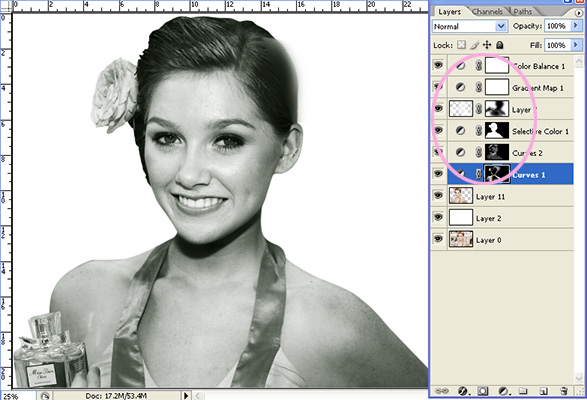Switch to the Paths tab
587x400 pixels.
pos(523,12)
